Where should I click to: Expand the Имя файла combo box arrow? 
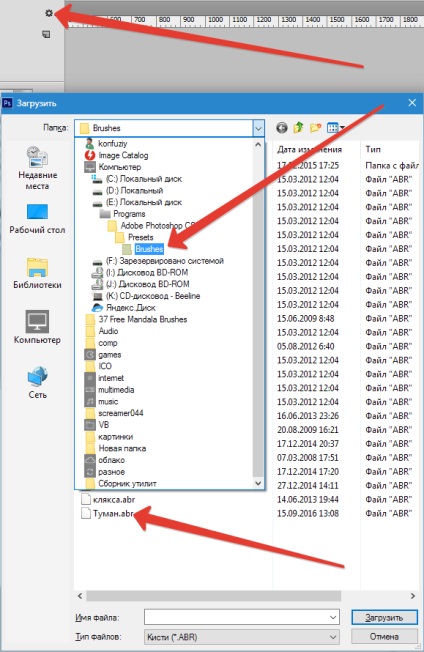tap(333, 617)
